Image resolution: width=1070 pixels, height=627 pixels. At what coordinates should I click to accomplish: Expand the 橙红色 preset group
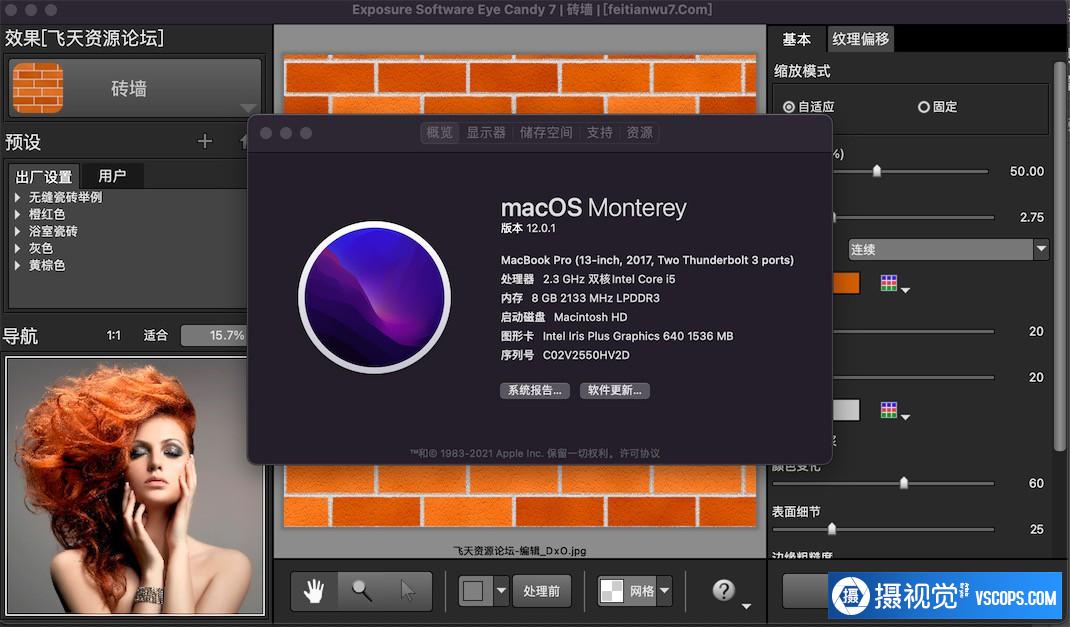pos(17,214)
